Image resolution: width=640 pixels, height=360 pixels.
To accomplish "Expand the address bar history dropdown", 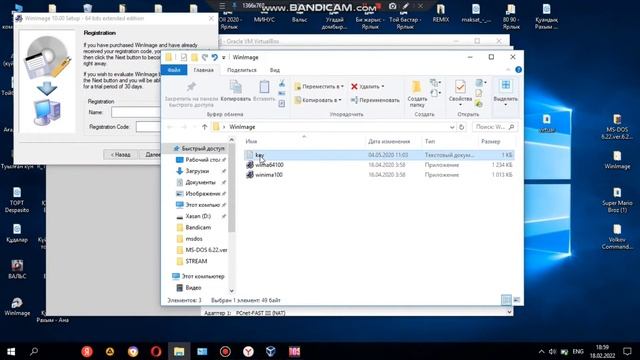I will 452,127.
